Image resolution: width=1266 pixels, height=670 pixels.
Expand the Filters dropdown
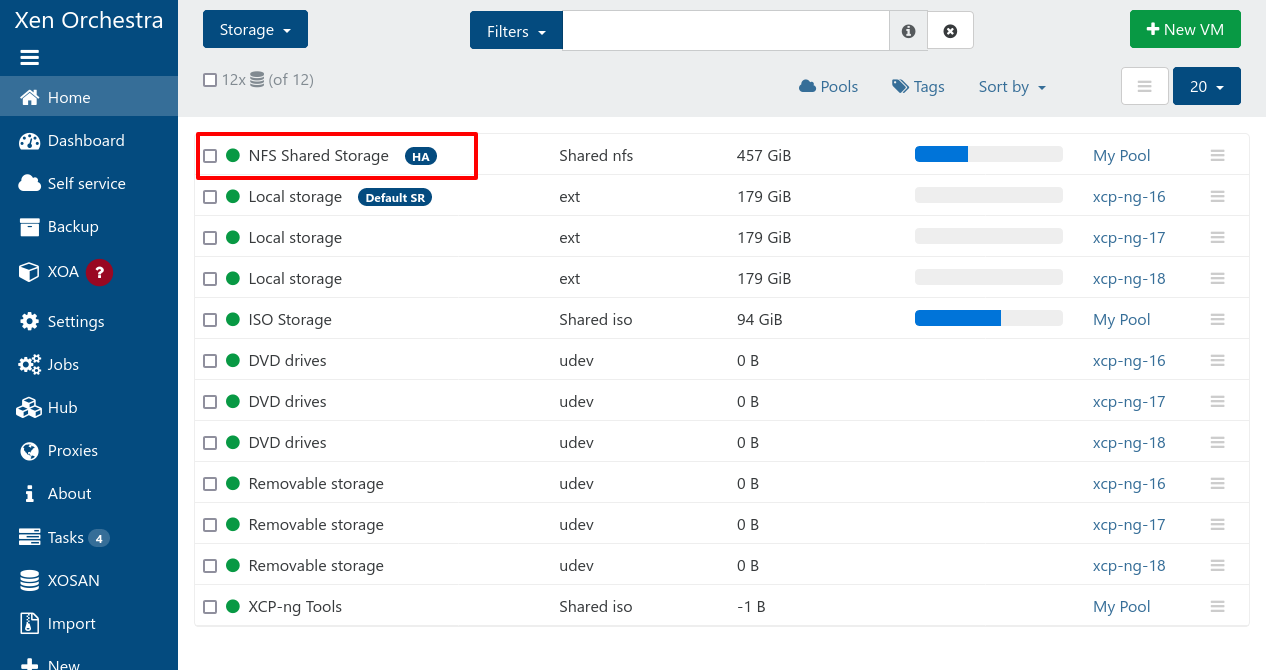pos(516,31)
